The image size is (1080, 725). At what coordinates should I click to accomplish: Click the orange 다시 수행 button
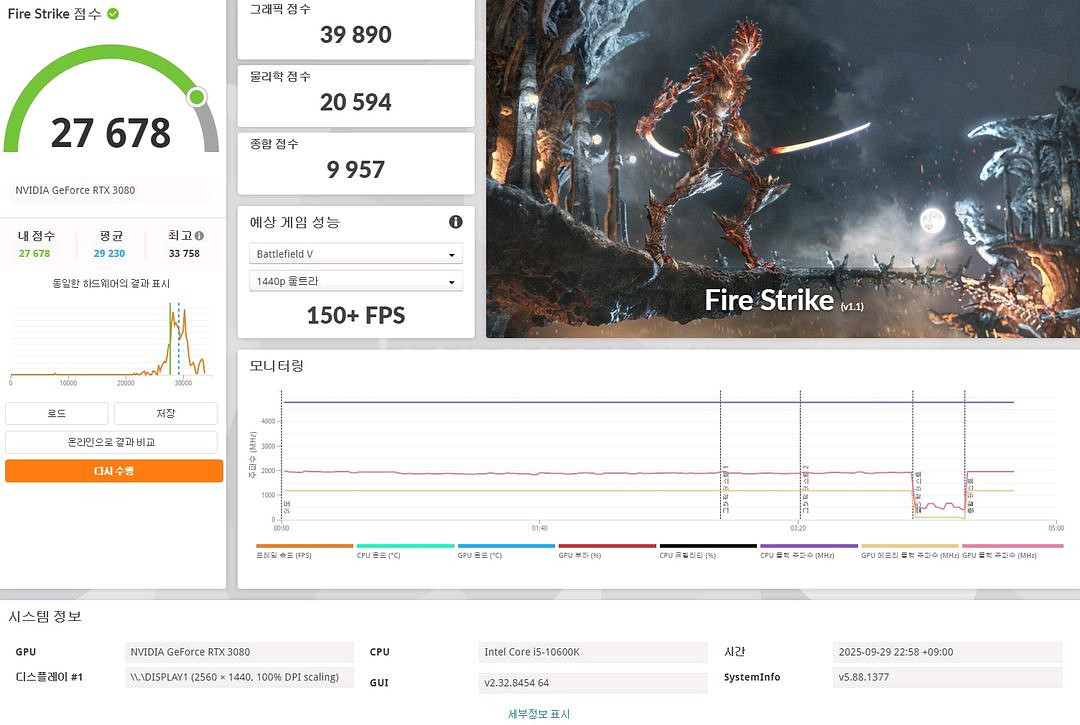pos(114,471)
